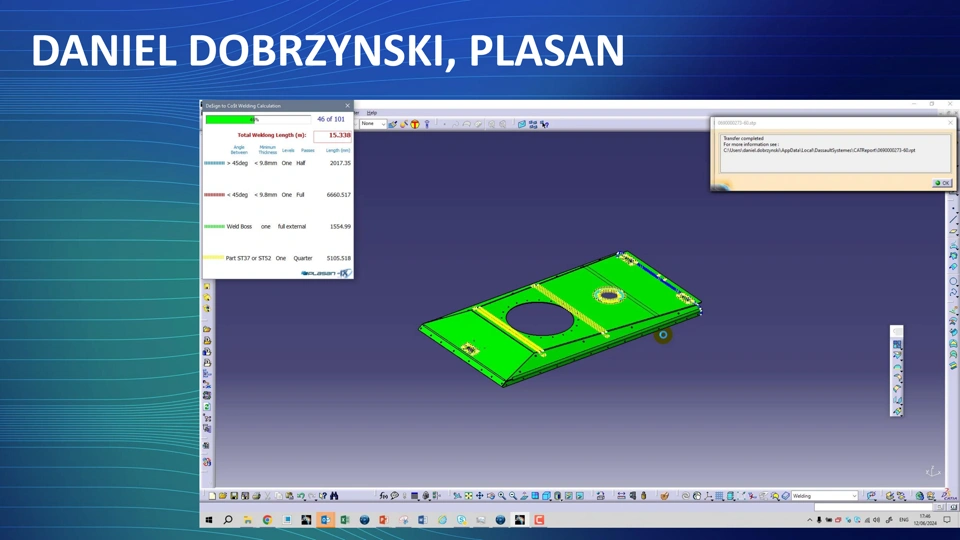Click the compass axis icon in viewport corner
Image resolution: width=960 pixels, height=540 pixels.
[x=932, y=471]
